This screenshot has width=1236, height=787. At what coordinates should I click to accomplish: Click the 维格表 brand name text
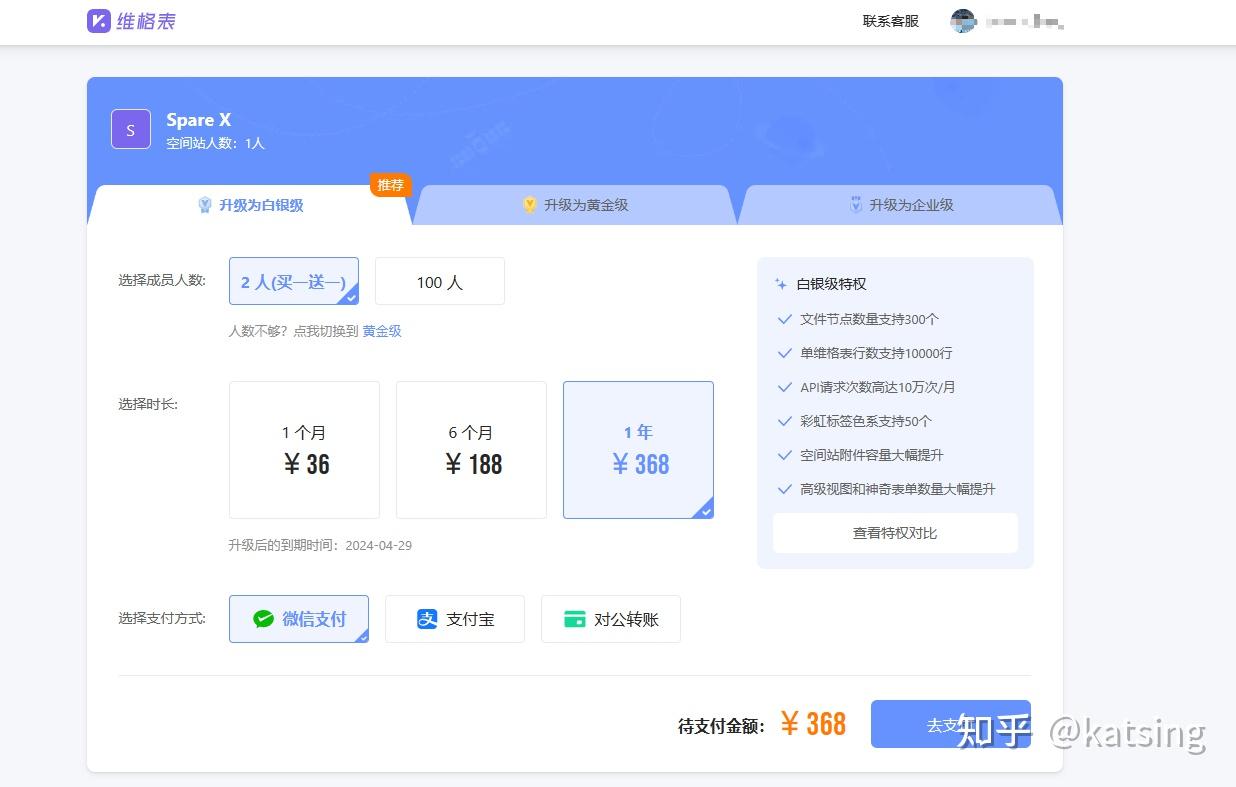[146, 21]
